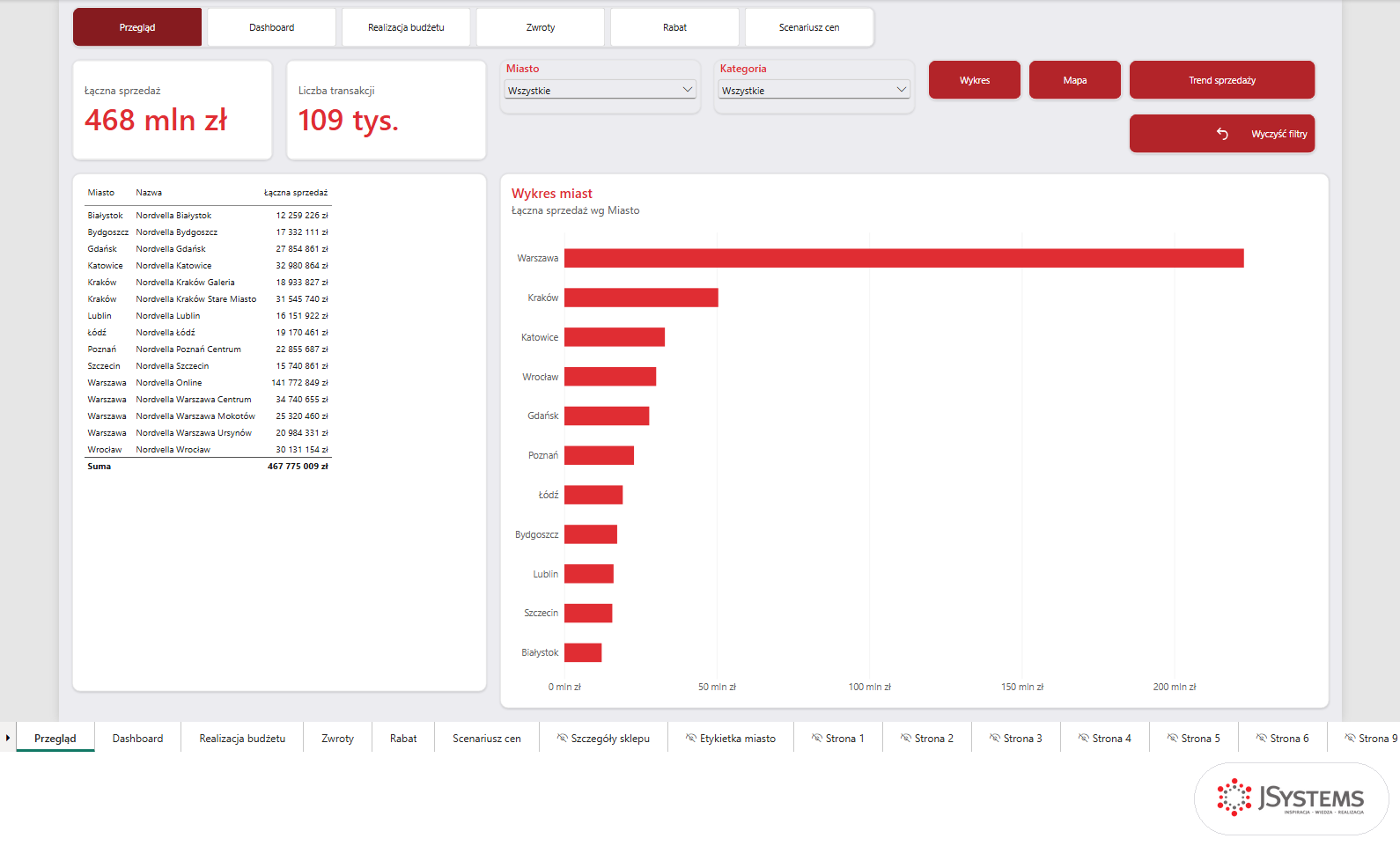Click the hidden-page icon on Strona 5 tab

click(x=1173, y=738)
